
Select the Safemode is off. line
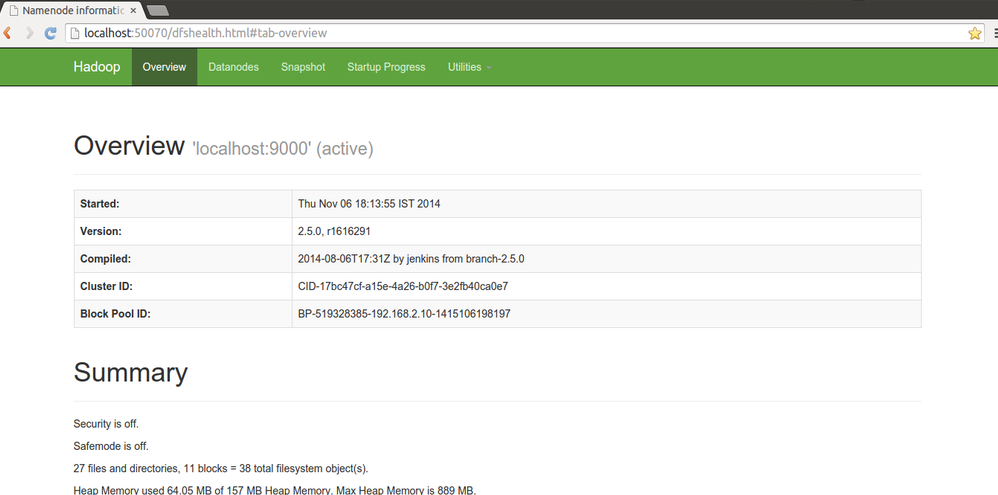coord(111,446)
